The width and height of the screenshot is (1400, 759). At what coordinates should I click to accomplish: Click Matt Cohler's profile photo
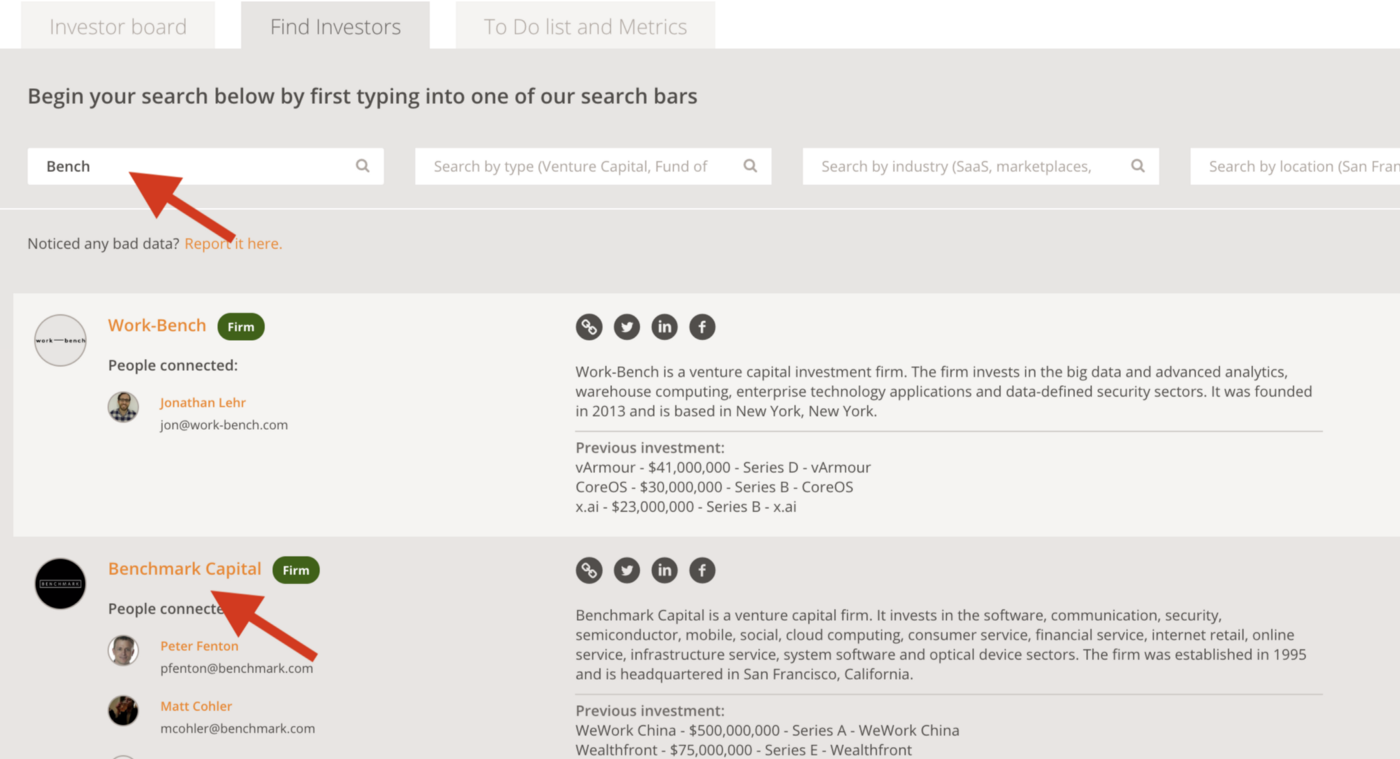click(123, 711)
